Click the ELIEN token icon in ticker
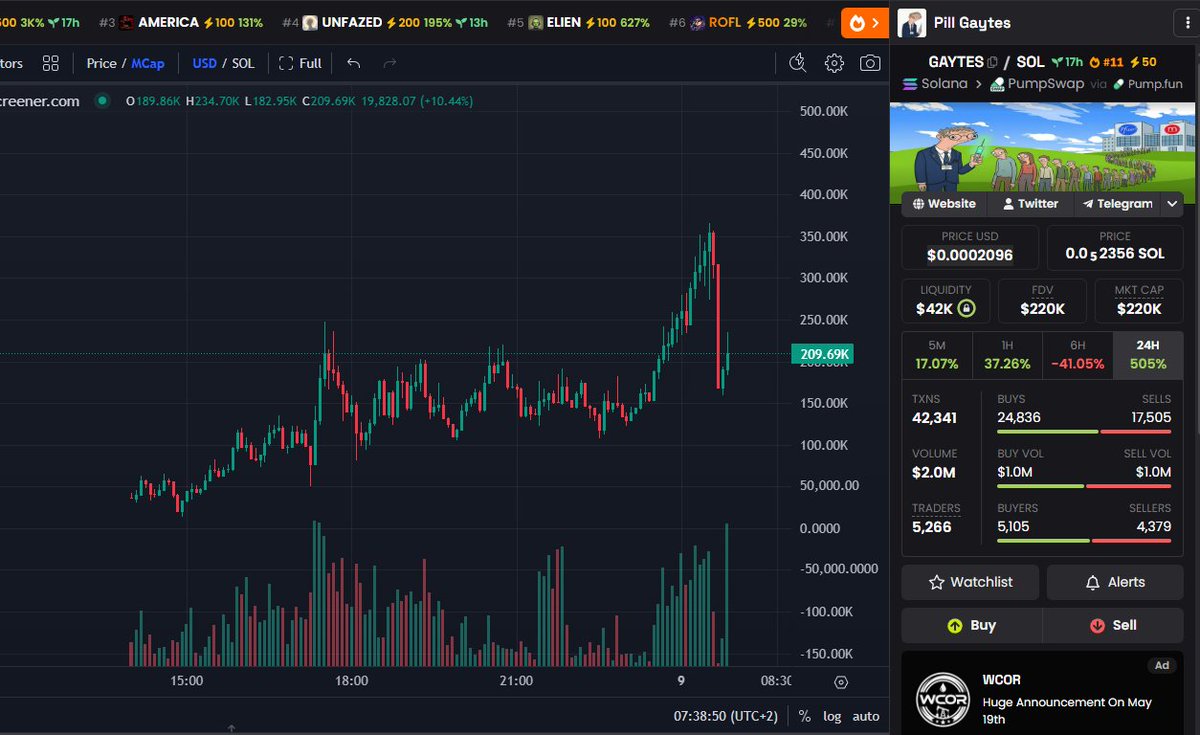Screen dimensions: 1200x735 pos(536,22)
